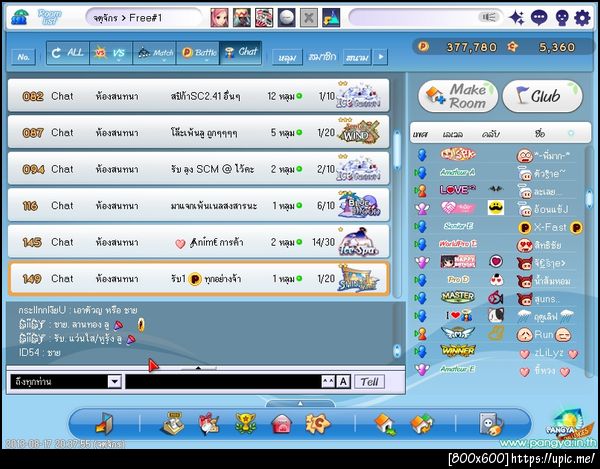The width and height of the screenshot is (600, 469).
Task: Click the chat log scrollbar handle
Action: [397, 350]
